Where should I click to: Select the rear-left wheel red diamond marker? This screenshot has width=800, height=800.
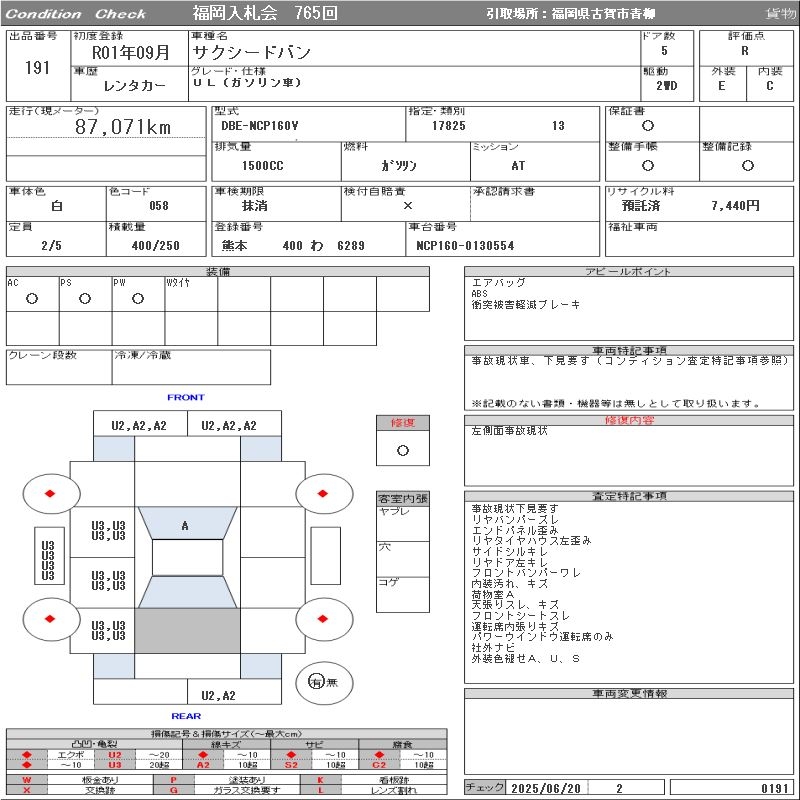tap(51, 619)
